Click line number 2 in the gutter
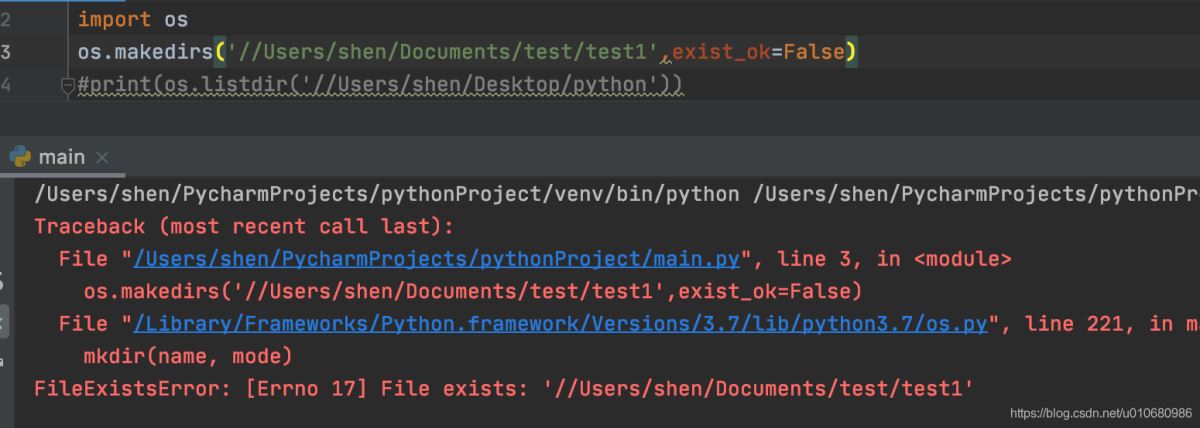The height and width of the screenshot is (428, 1200). pos(6,19)
